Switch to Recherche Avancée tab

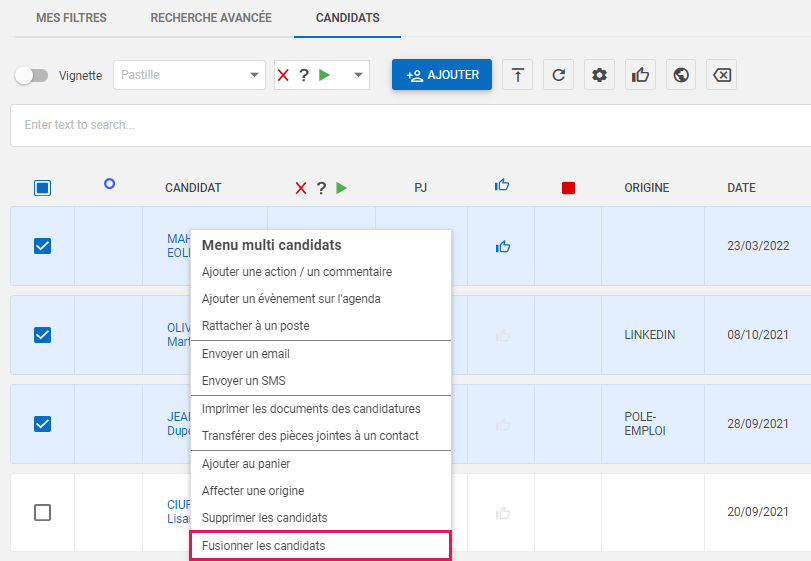coord(211,18)
